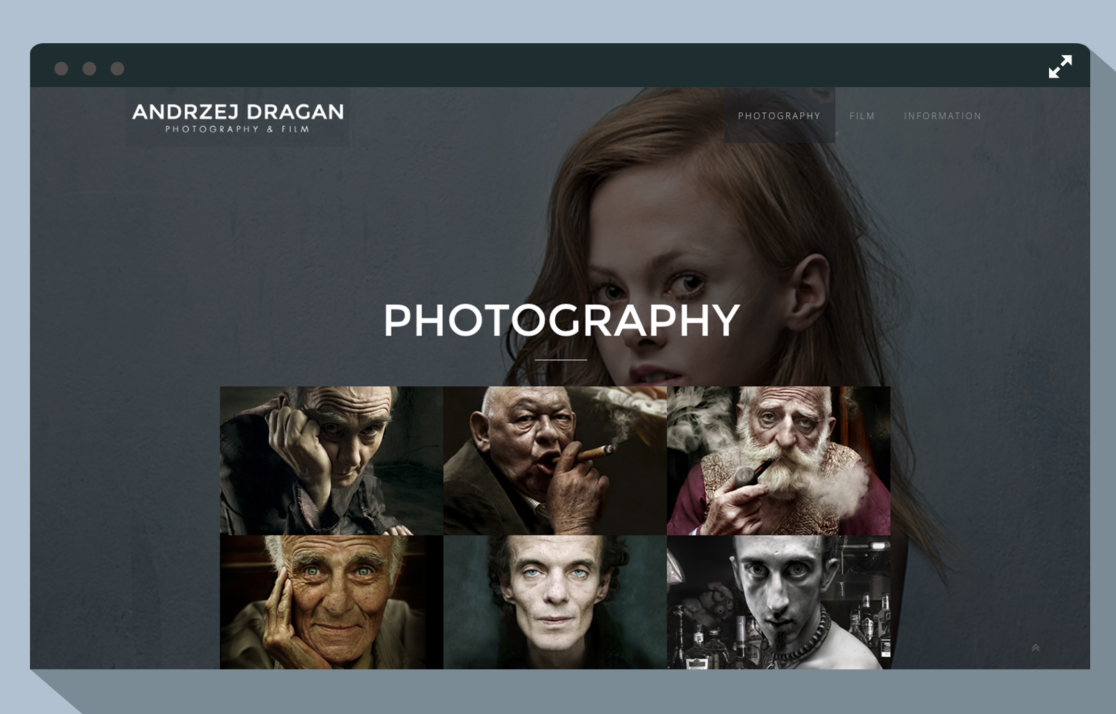Open the black-and-white portrait with liquor bottles

(x=778, y=601)
